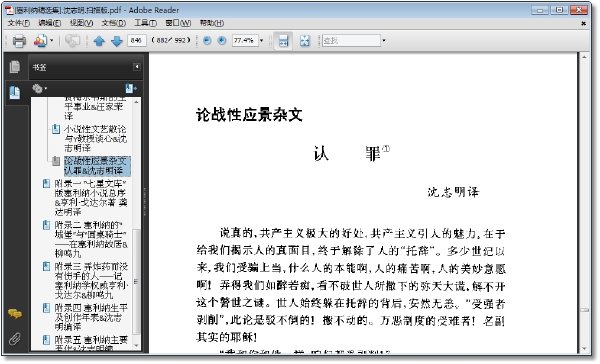Open the 工具(T) menu
The height and width of the screenshot is (364, 600).
point(145,23)
